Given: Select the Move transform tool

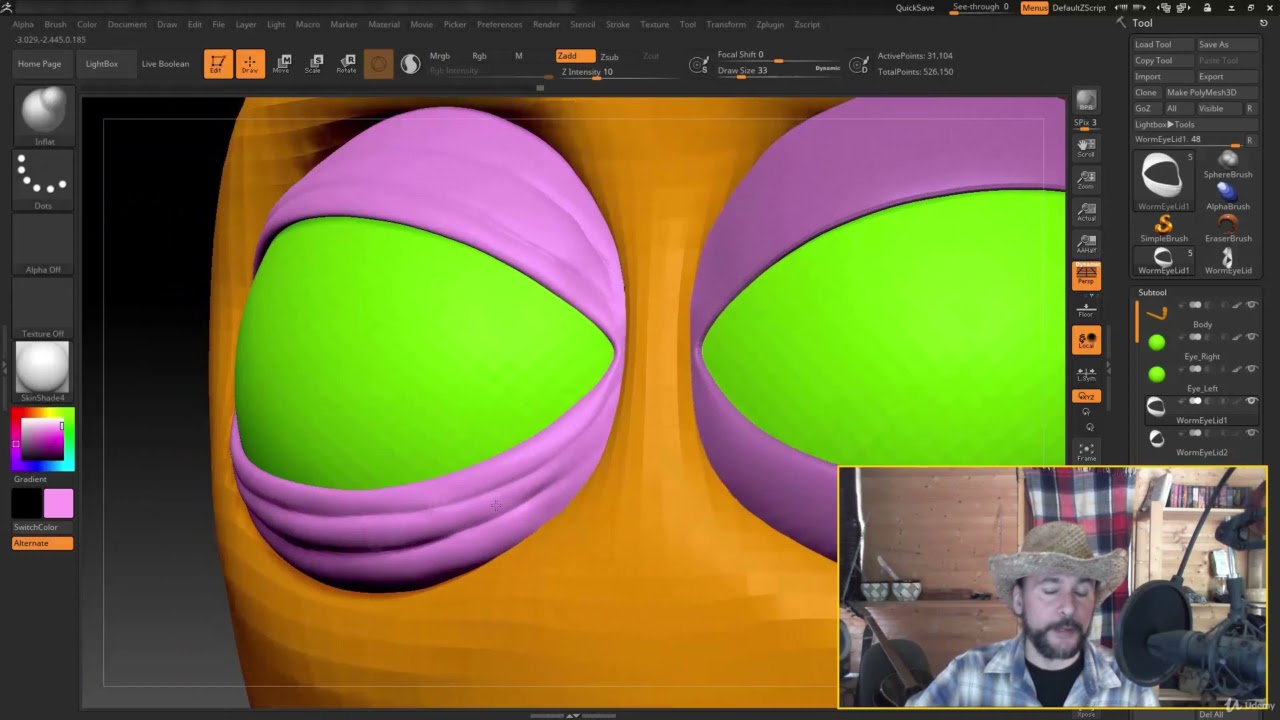Looking at the screenshot, I should [x=282, y=64].
